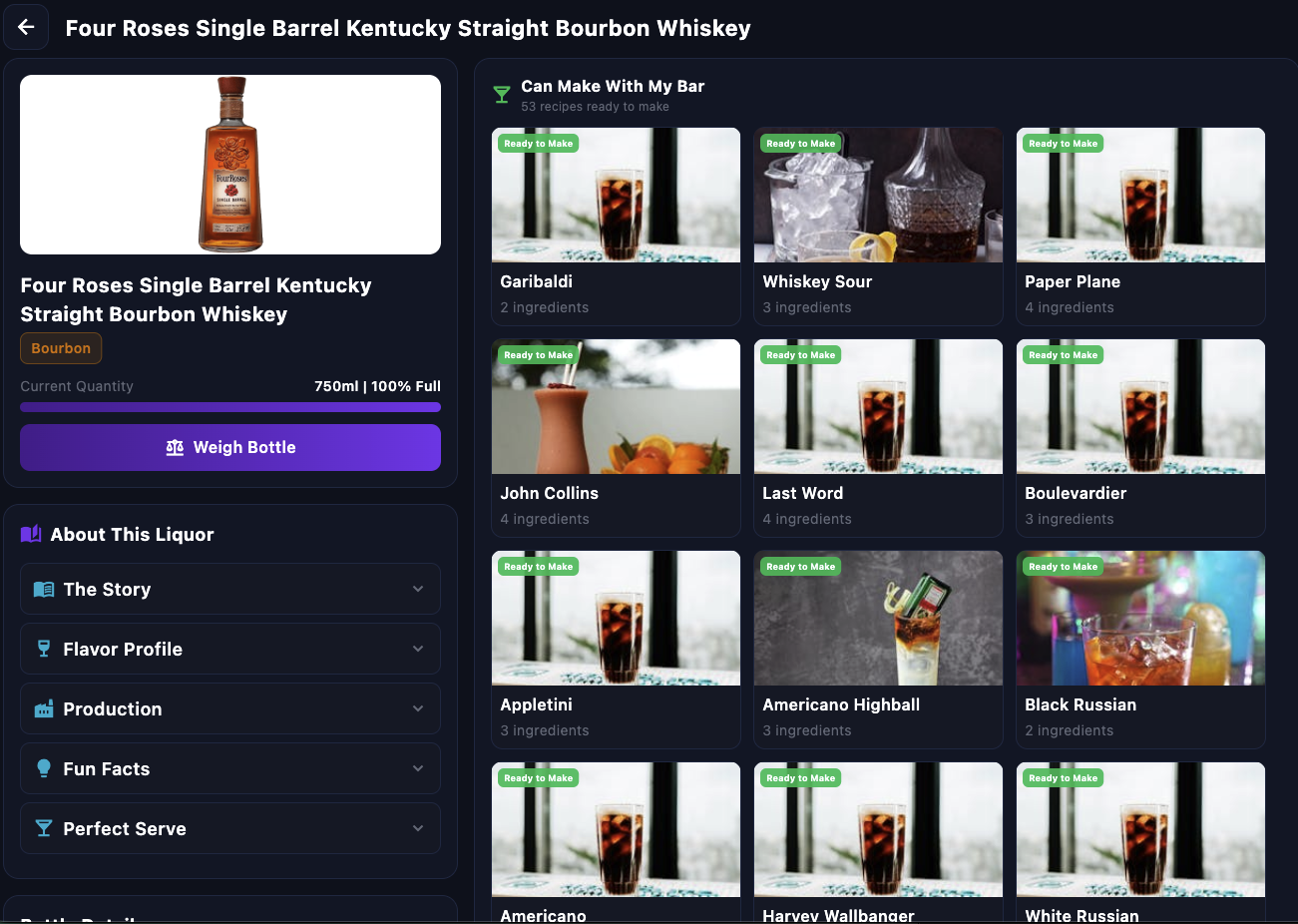Image resolution: width=1298 pixels, height=924 pixels.
Task: Click the cocktail glass Perfect Serve icon
Action: point(44,828)
